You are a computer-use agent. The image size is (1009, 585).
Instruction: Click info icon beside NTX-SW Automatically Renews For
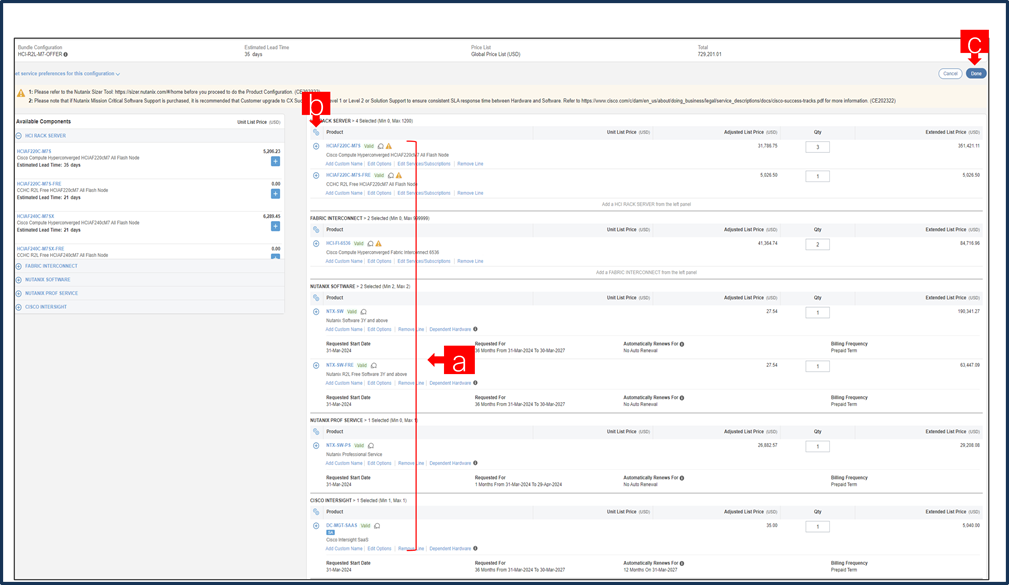[x=681, y=344]
